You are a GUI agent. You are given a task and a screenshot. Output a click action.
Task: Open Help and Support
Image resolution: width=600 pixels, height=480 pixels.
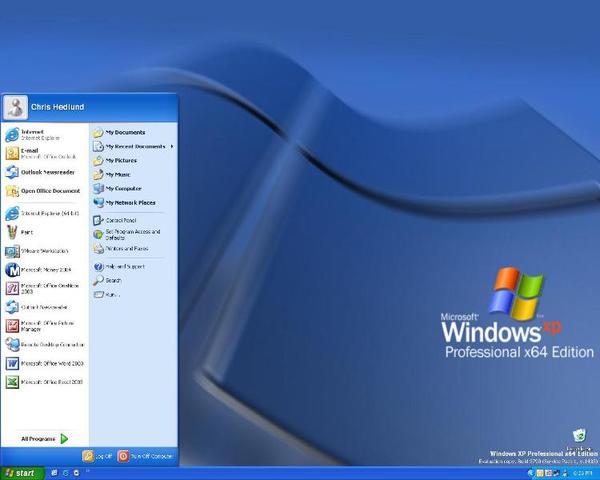133,267
